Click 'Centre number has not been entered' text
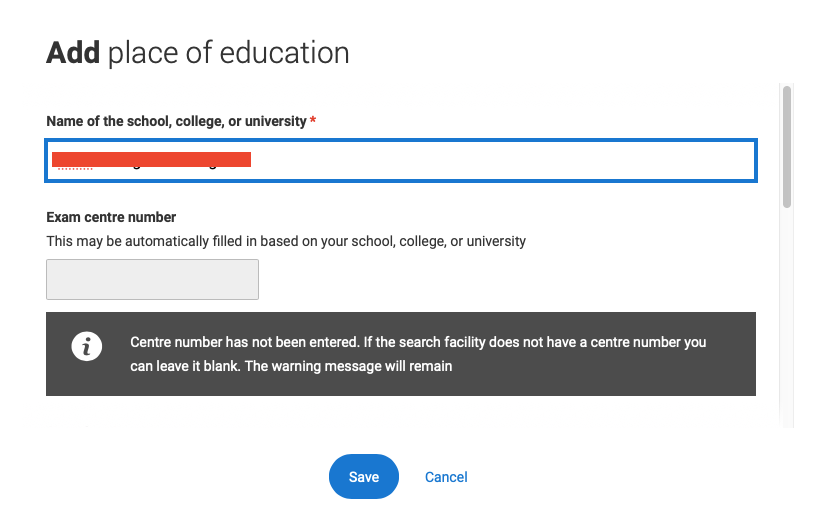 point(237,342)
